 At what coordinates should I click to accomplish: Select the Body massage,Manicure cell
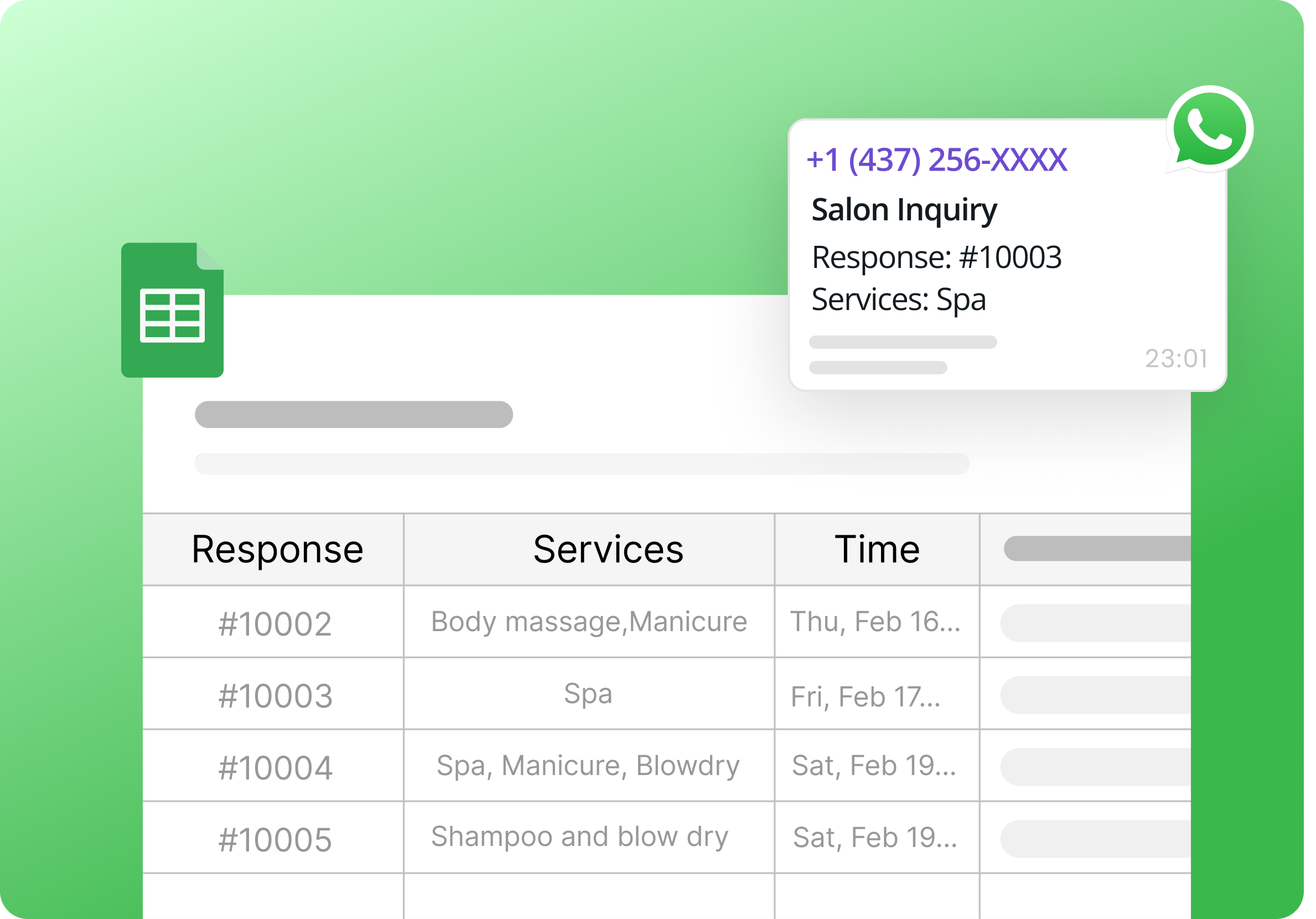click(x=588, y=622)
